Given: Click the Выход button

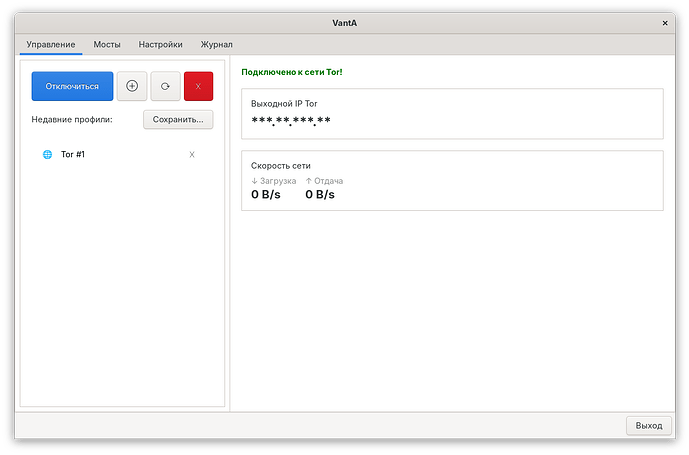Looking at the screenshot, I should [x=649, y=426].
